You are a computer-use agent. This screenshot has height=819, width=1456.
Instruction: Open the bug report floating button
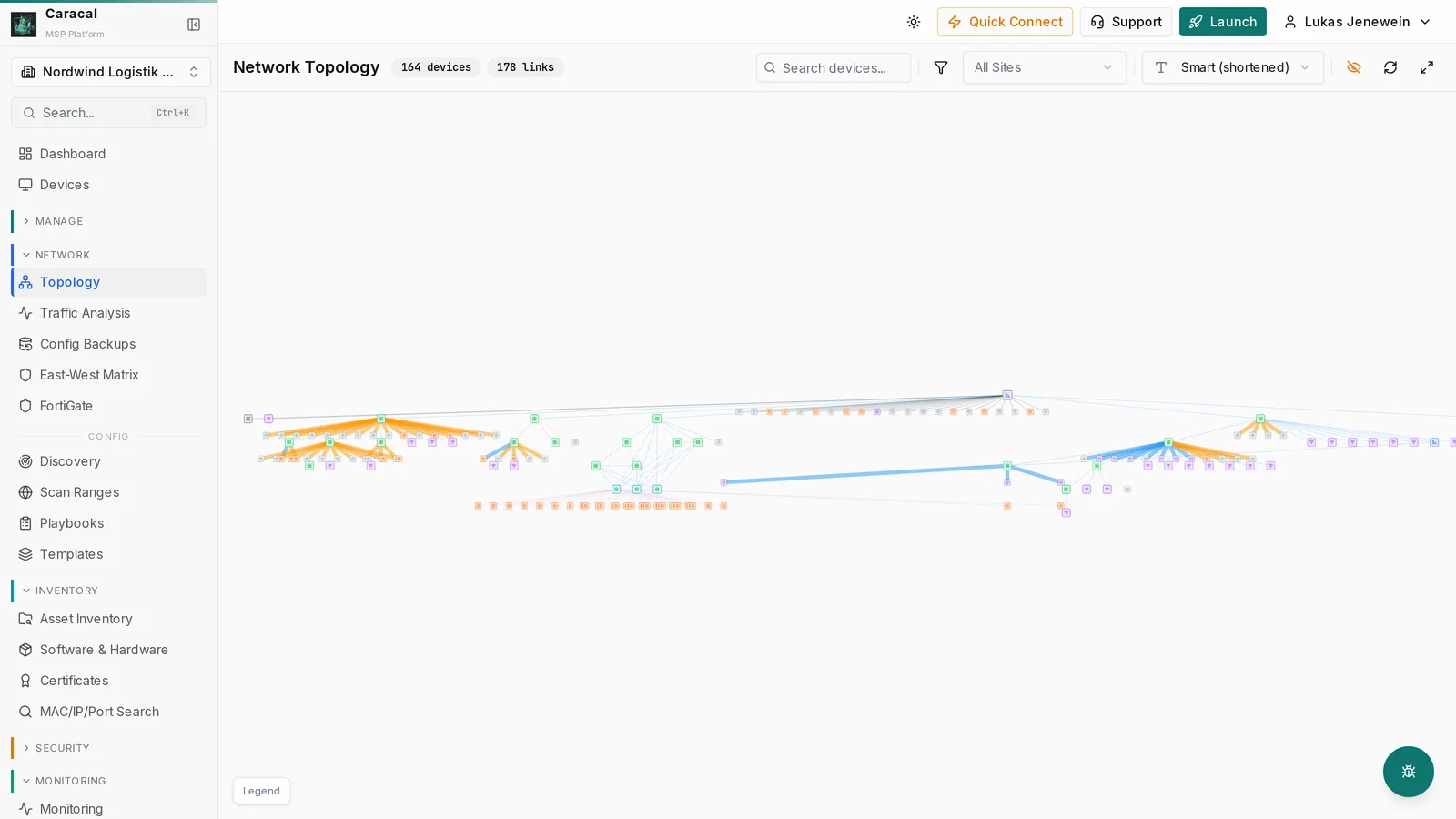[1409, 772]
